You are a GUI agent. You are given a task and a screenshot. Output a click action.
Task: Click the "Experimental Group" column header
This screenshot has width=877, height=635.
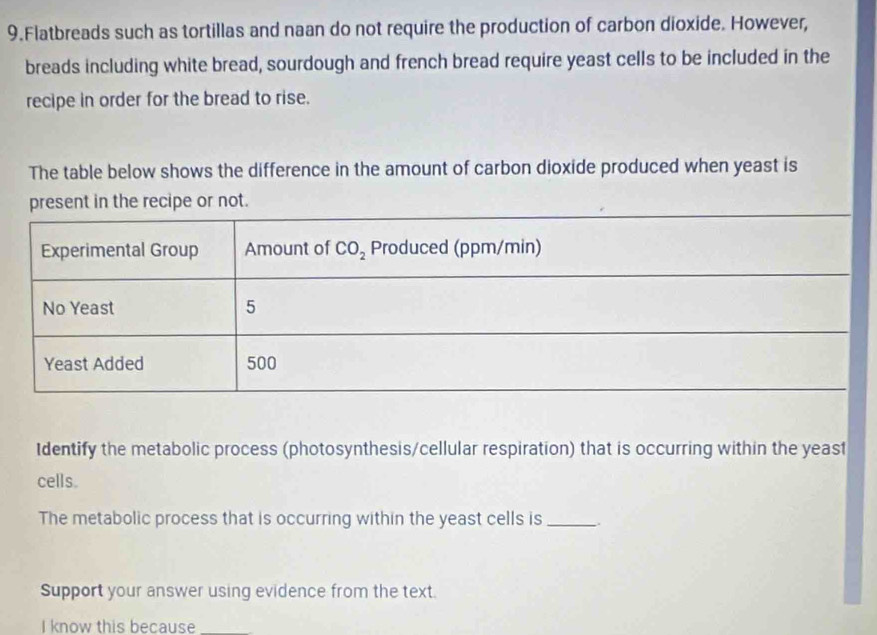tap(120, 249)
